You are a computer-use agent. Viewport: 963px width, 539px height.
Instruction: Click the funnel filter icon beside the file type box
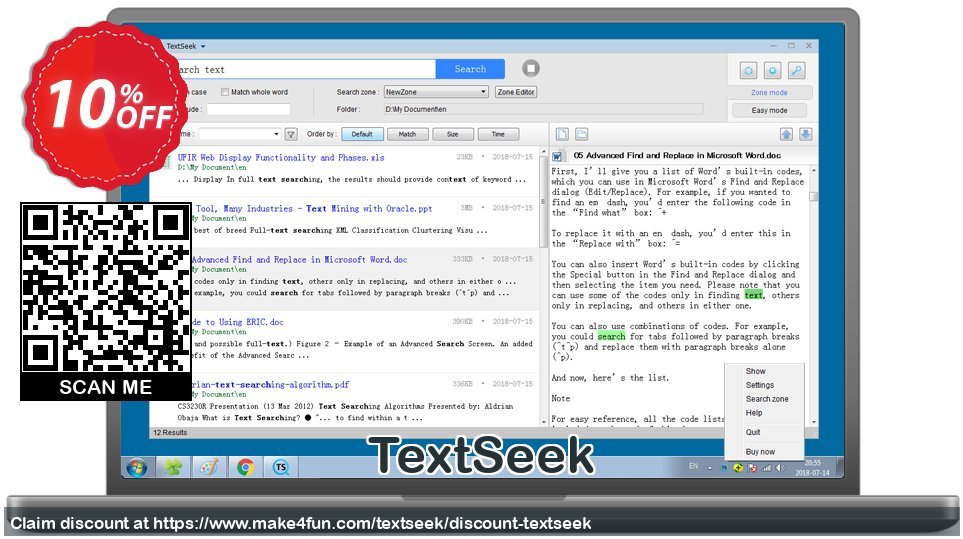pyautogui.click(x=291, y=134)
